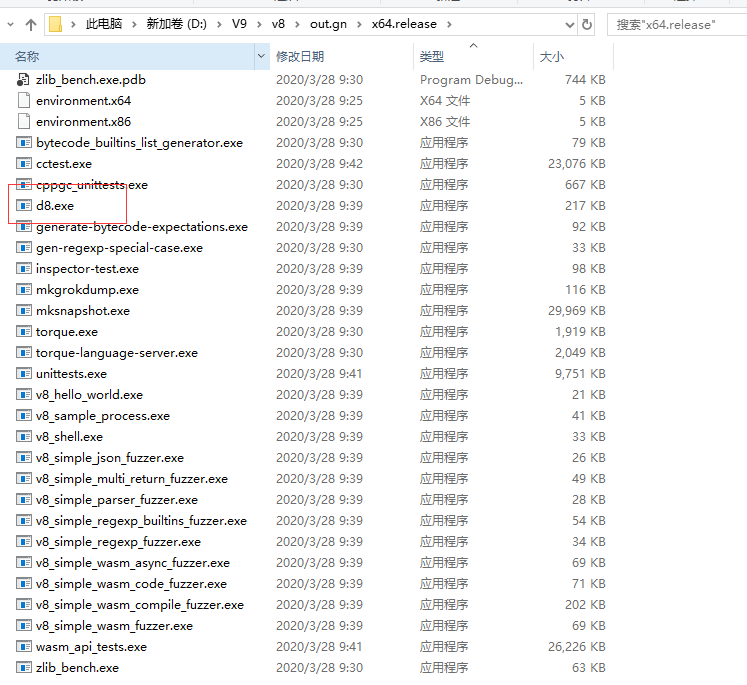Click the environment.x64 file icon
The image size is (747, 685).
[24, 101]
